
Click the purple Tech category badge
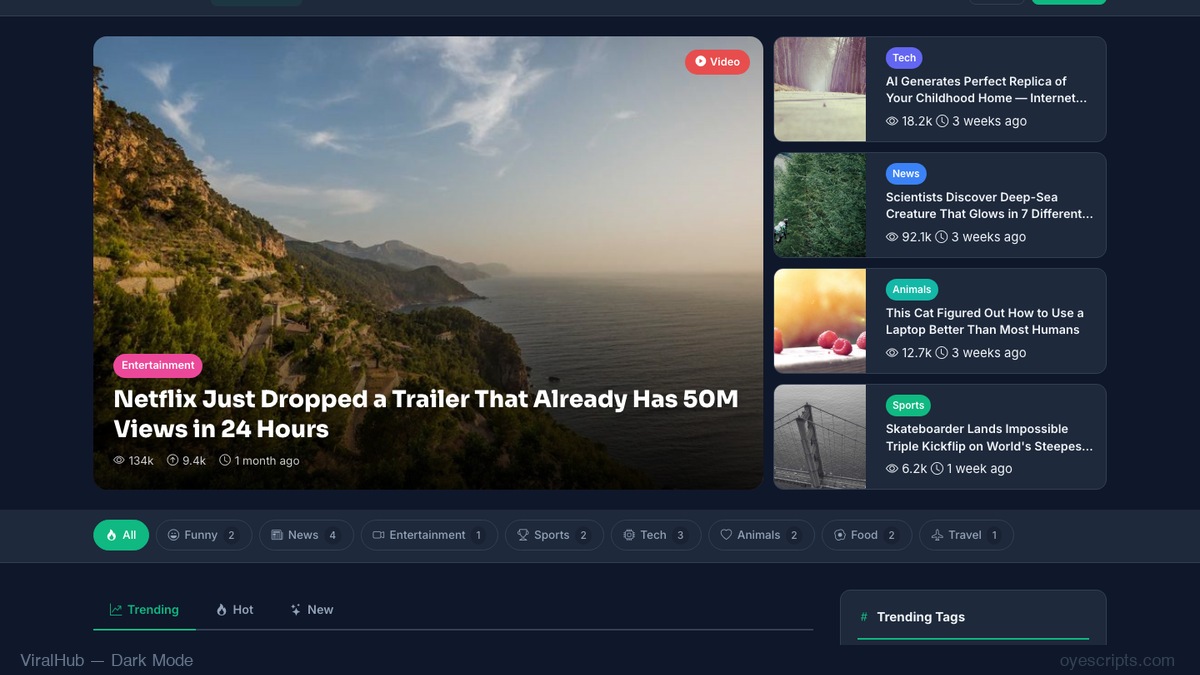tap(904, 58)
